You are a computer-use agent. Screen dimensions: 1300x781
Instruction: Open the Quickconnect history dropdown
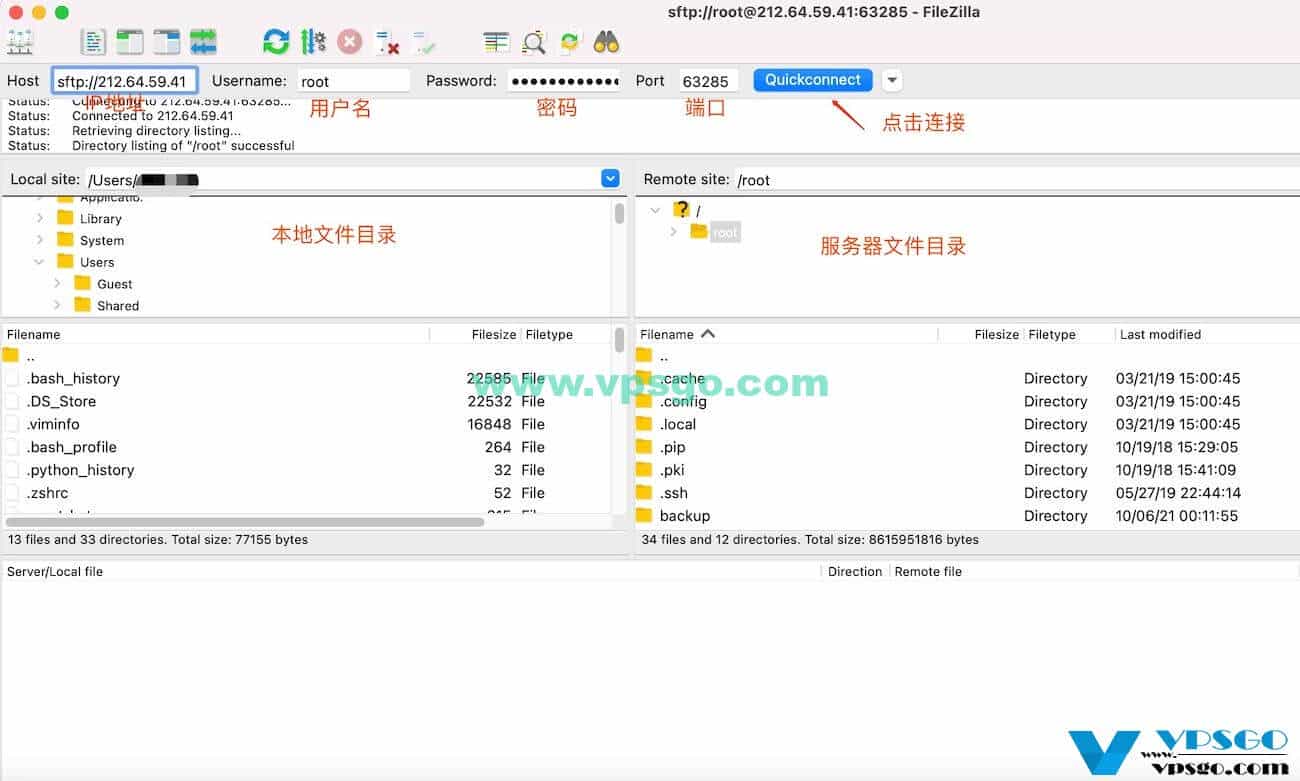coord(890,80)
